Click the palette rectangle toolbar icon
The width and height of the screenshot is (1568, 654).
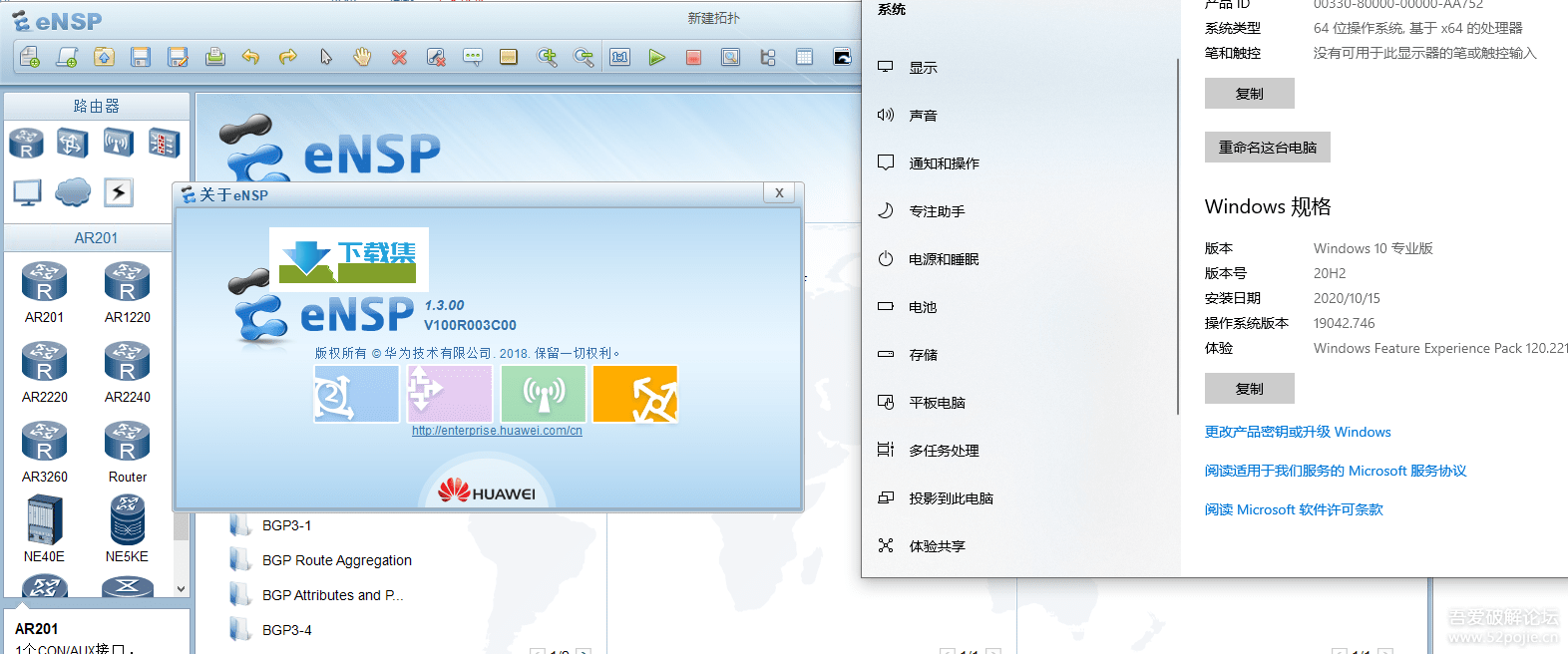(509, 57)
